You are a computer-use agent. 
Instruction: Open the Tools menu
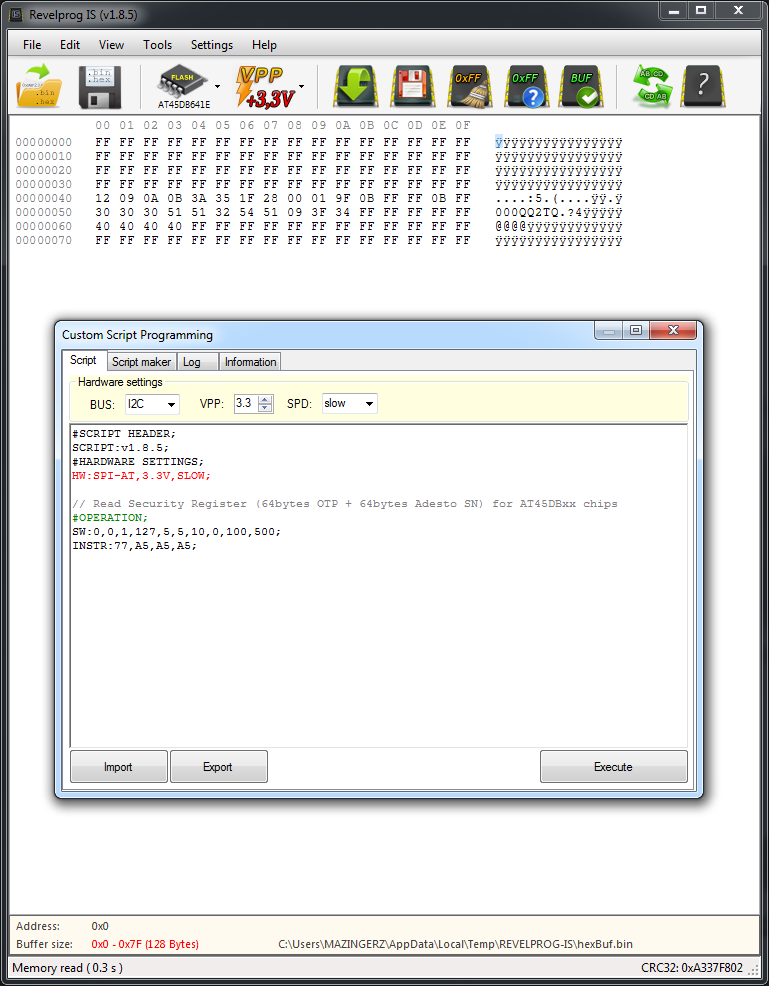click(157, 45)
